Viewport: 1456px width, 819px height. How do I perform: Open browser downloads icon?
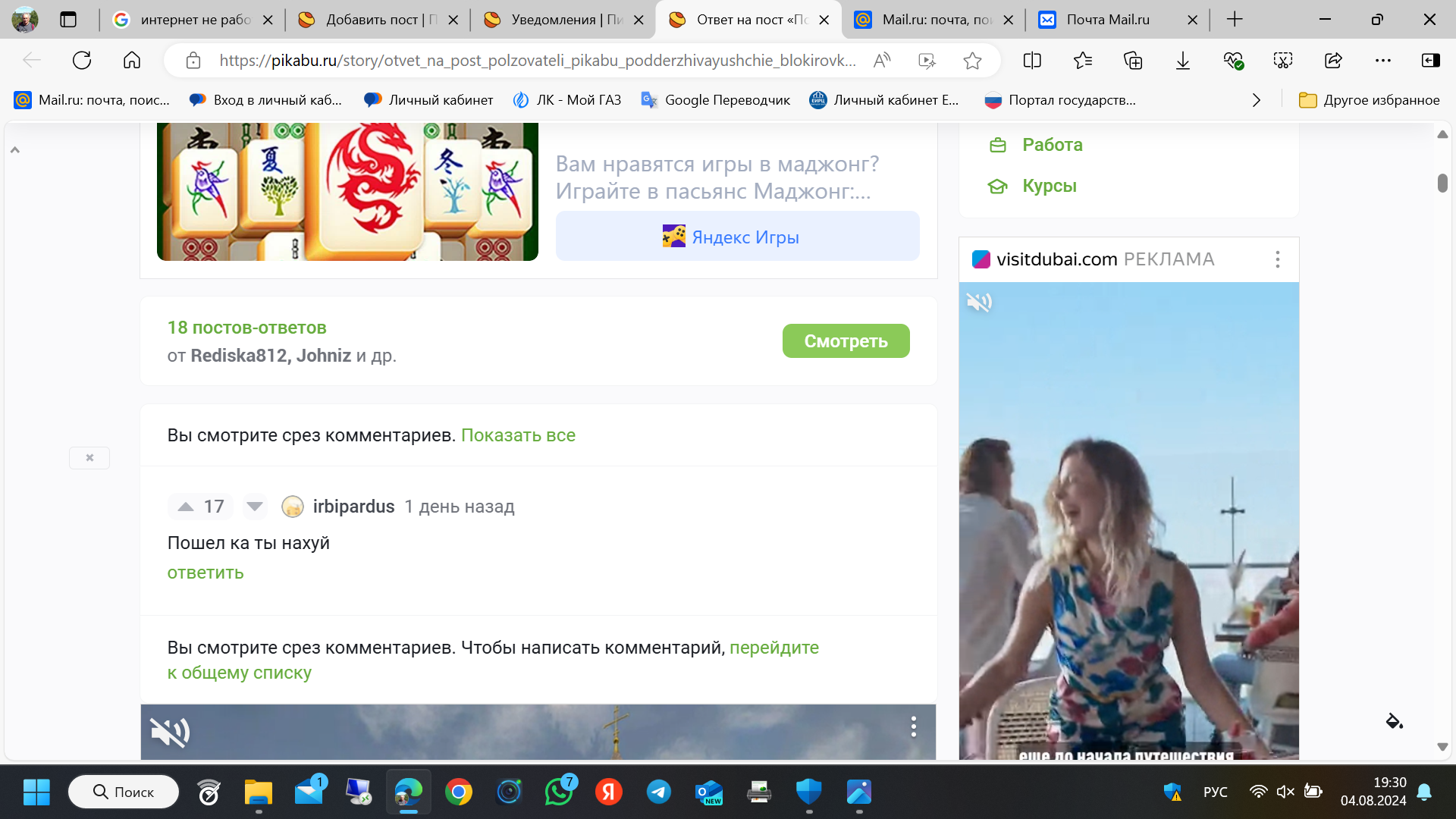tap(1182, 61)
